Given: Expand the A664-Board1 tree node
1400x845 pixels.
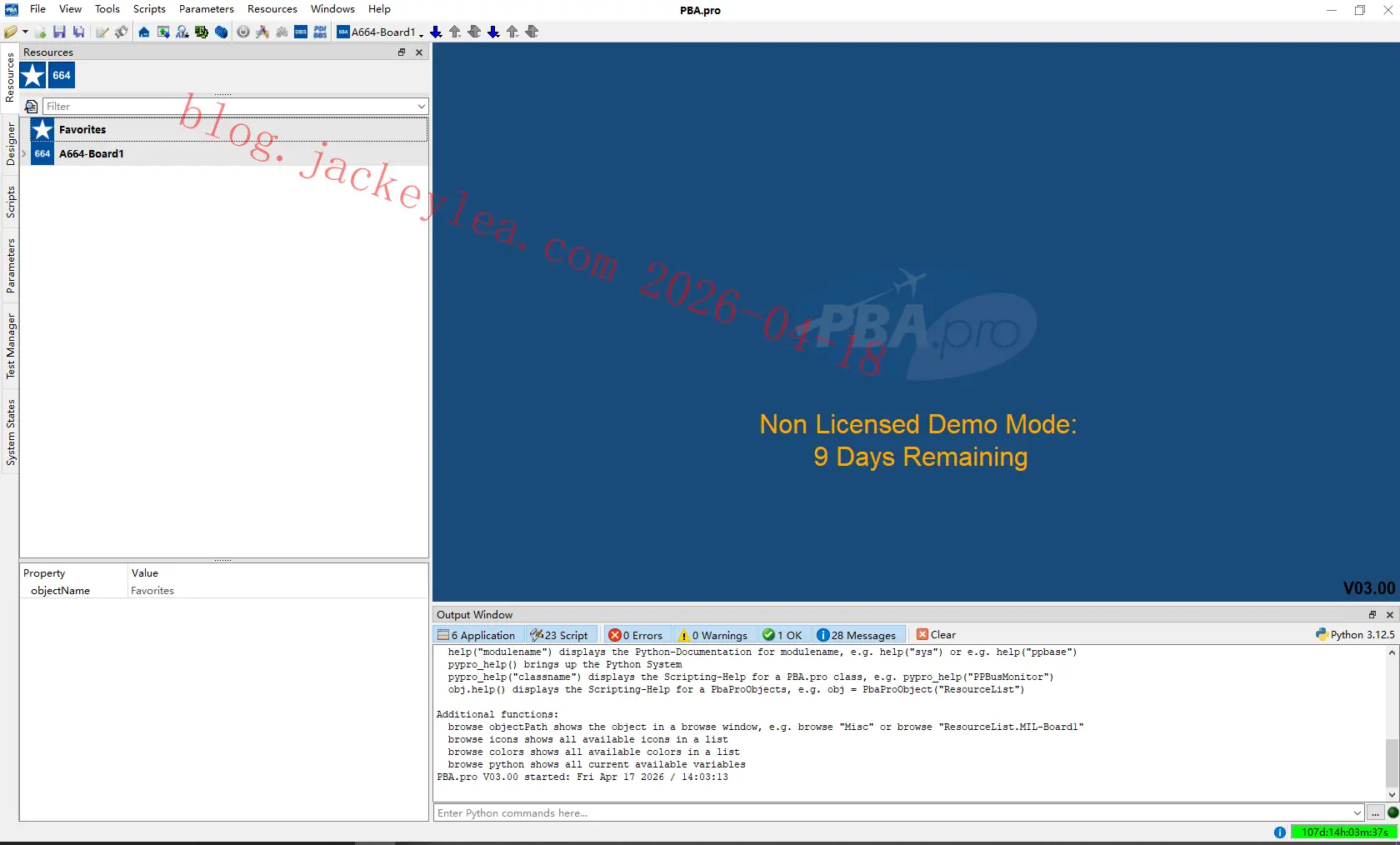Looking at the screenshot, I should pos(24,153).
